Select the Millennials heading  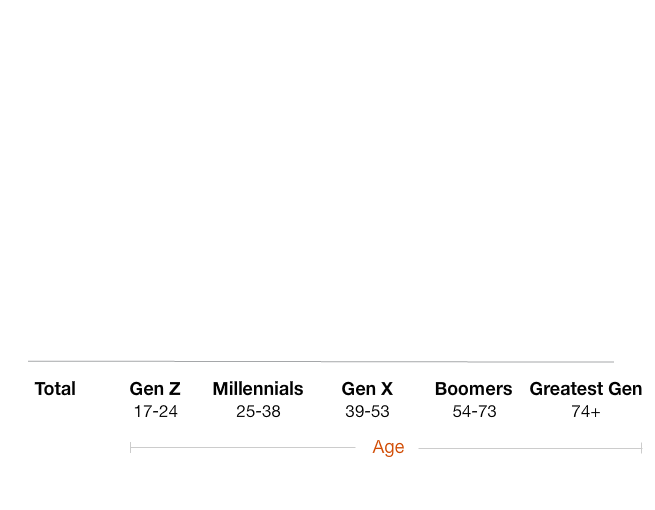258,389
